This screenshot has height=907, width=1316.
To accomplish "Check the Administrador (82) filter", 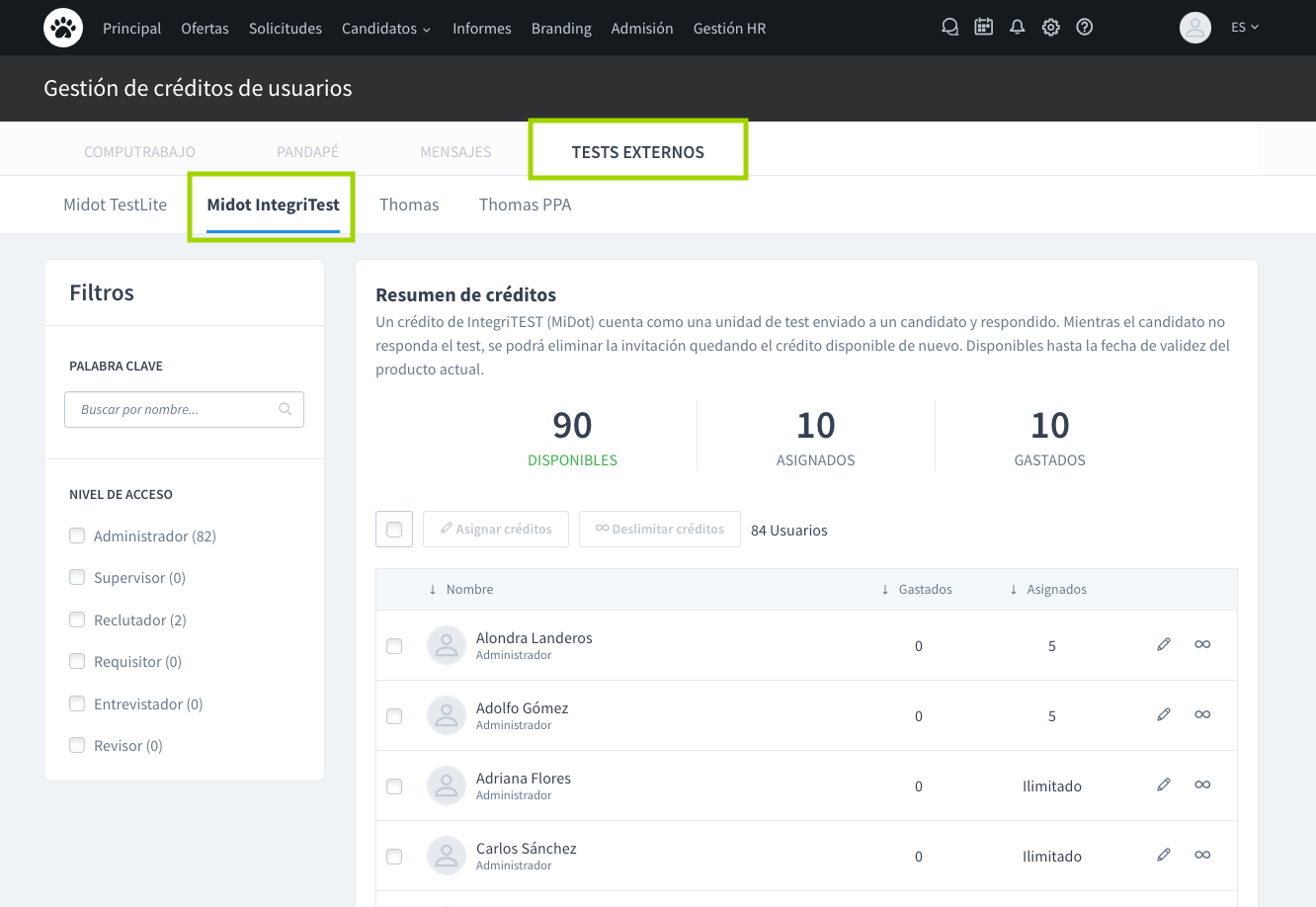I will click(77, 536).
